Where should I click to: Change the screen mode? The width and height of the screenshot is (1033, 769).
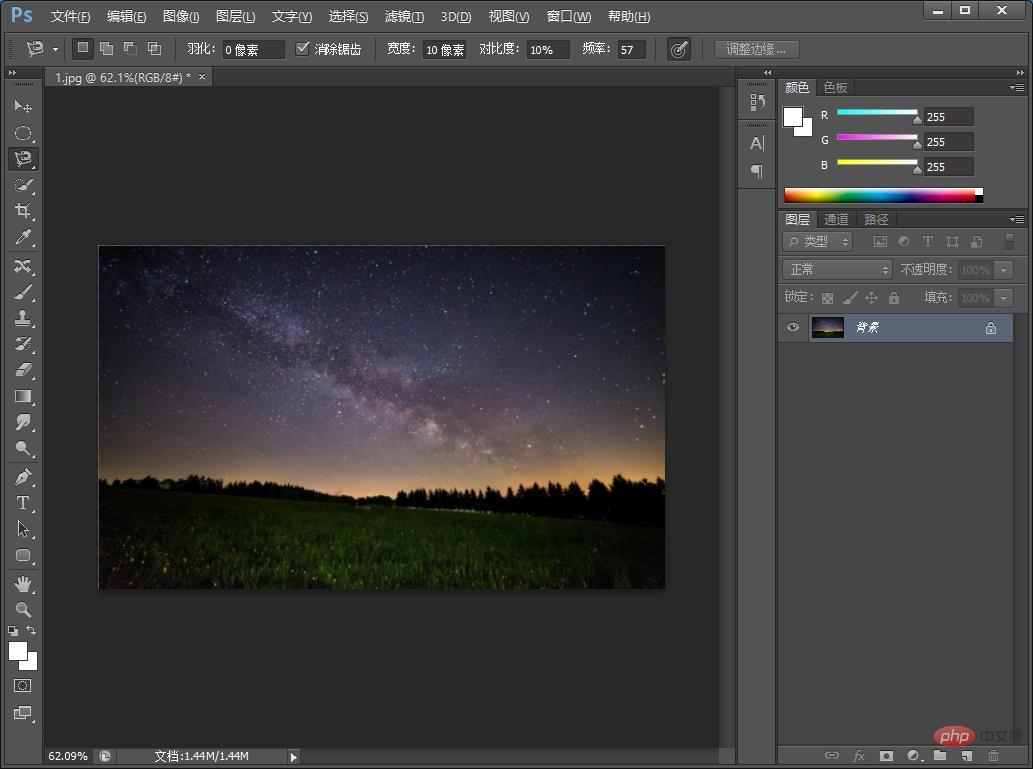[x=22, y=713]
